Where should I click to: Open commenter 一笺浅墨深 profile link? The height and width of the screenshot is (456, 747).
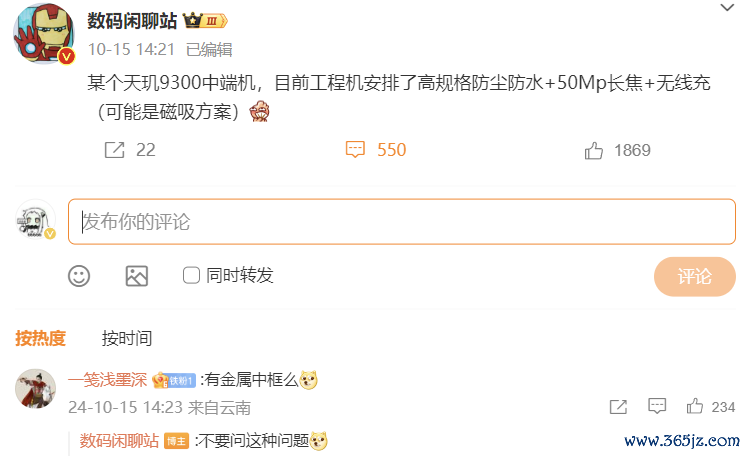108,380
